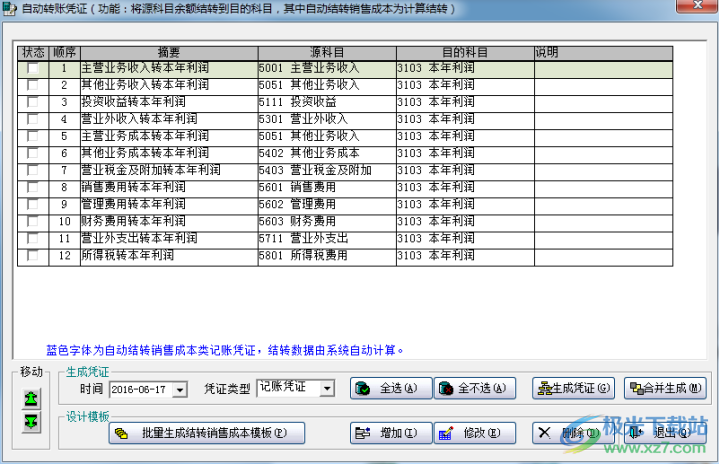
Task: Tick the checkbox for row 4 营业外收入
Action: point(33,119)
